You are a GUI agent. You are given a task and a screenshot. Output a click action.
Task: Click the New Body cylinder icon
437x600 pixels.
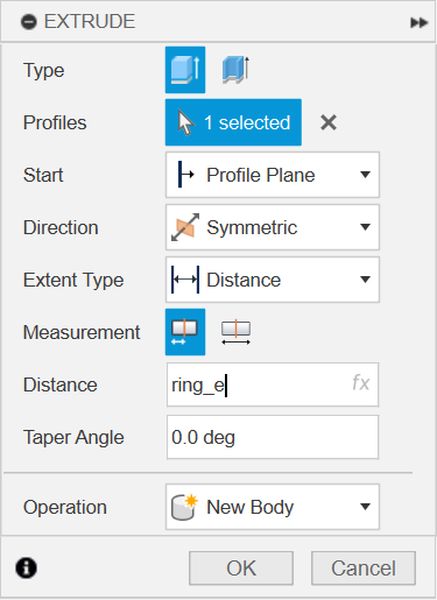184,507
